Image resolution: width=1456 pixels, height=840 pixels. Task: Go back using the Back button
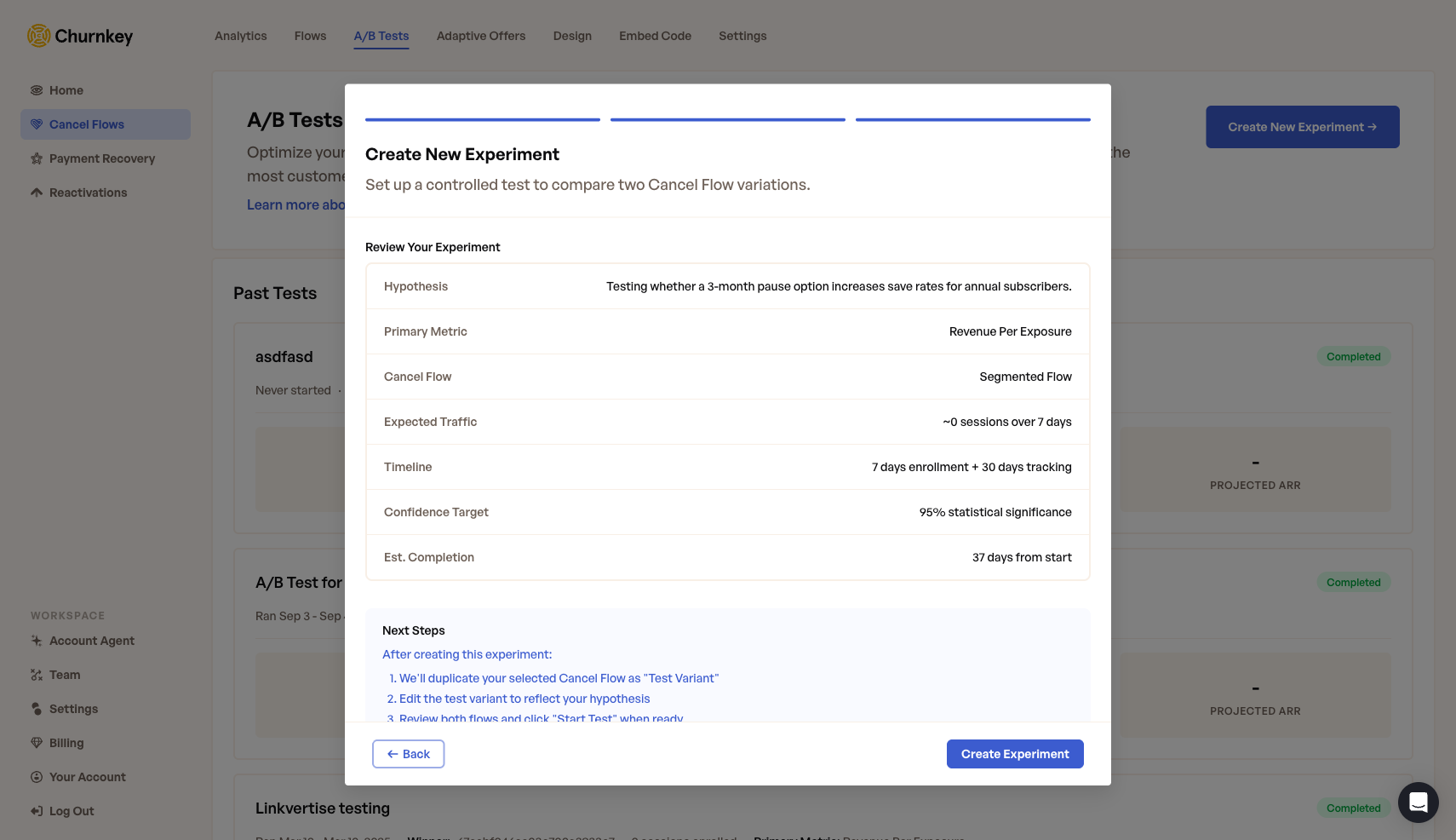pyautogui.click(x=408, y=753)
